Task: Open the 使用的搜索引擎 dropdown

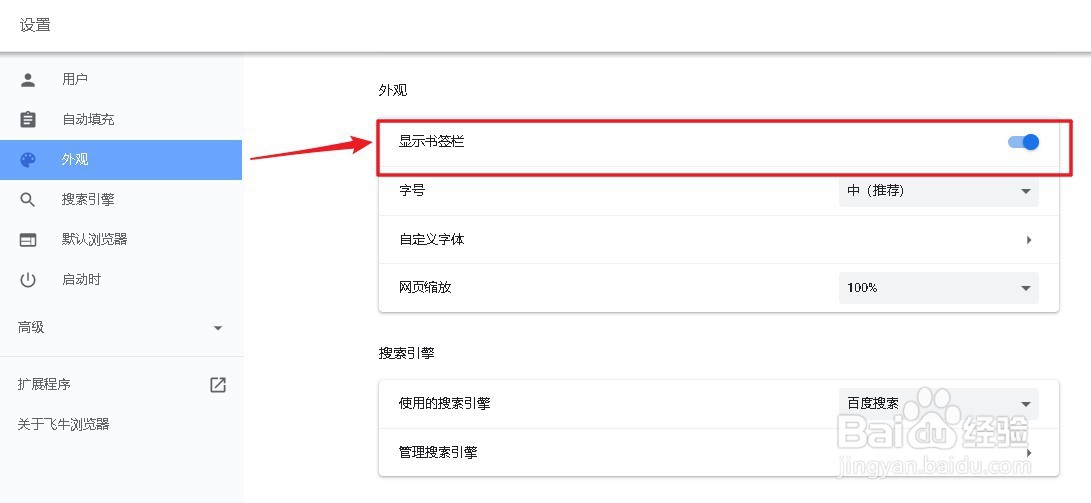Action: 938,403
